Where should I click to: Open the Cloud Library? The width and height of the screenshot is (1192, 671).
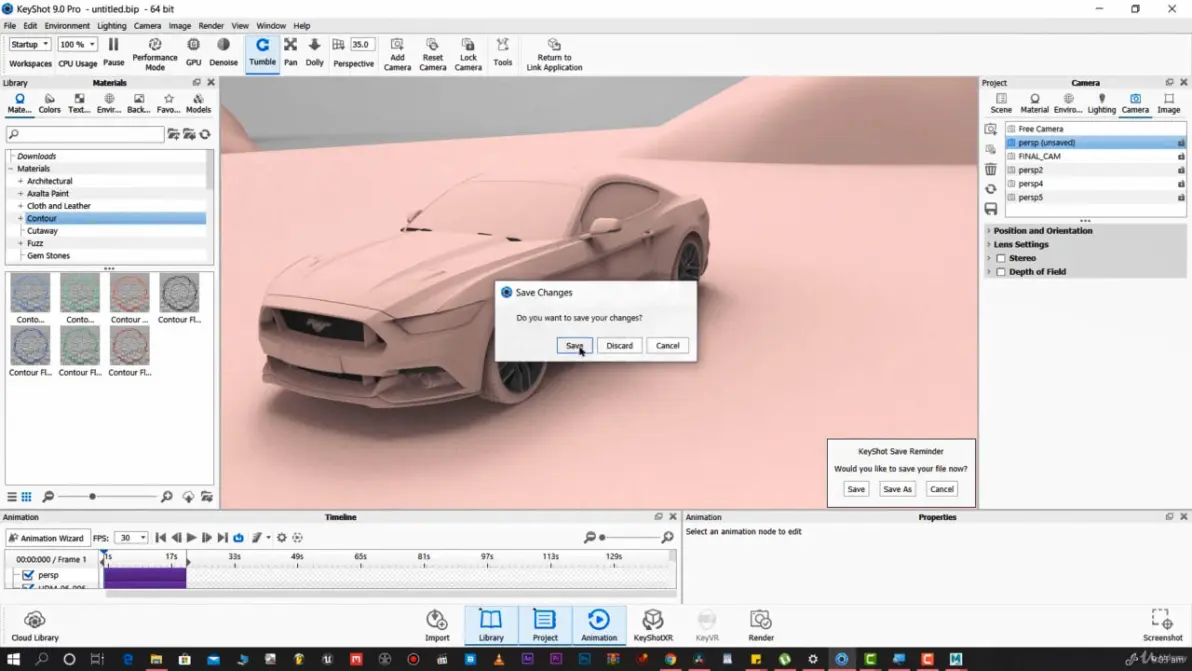34,625
